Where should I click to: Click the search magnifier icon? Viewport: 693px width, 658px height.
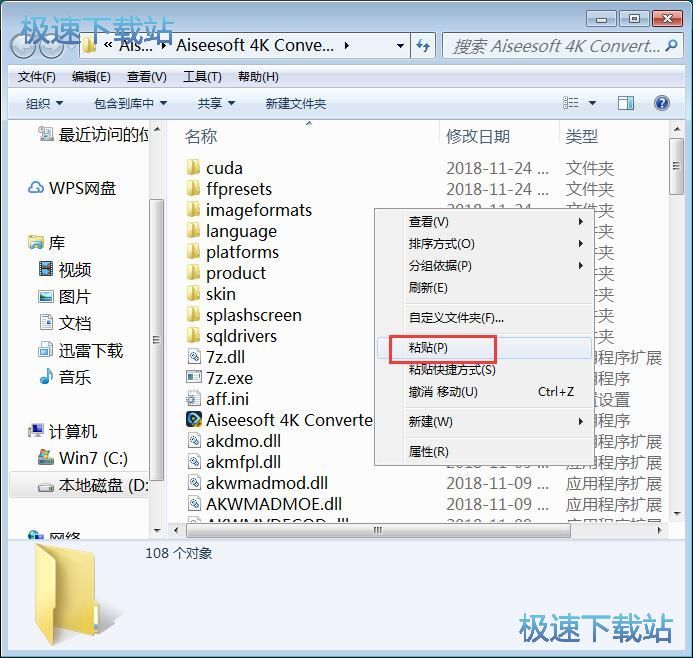[x=671, y=46]
